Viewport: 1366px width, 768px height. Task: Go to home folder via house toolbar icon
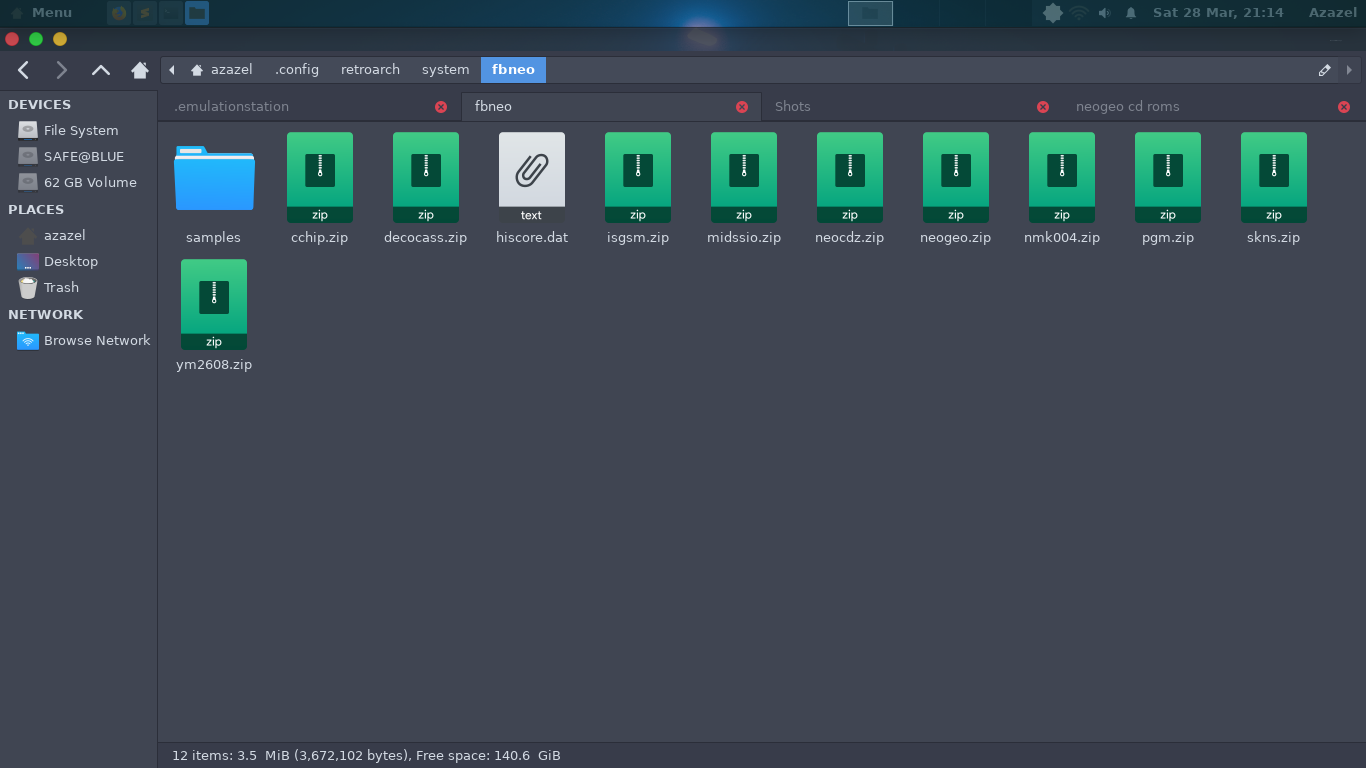click(x=140, y=70)
